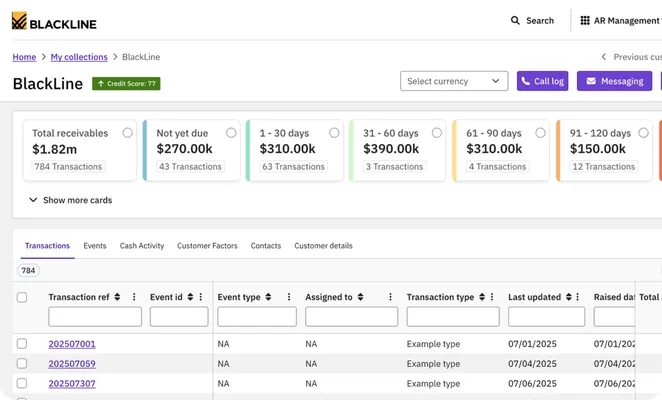
Task: Select the Total receivables radio button
Action: (x=128, y=133)
